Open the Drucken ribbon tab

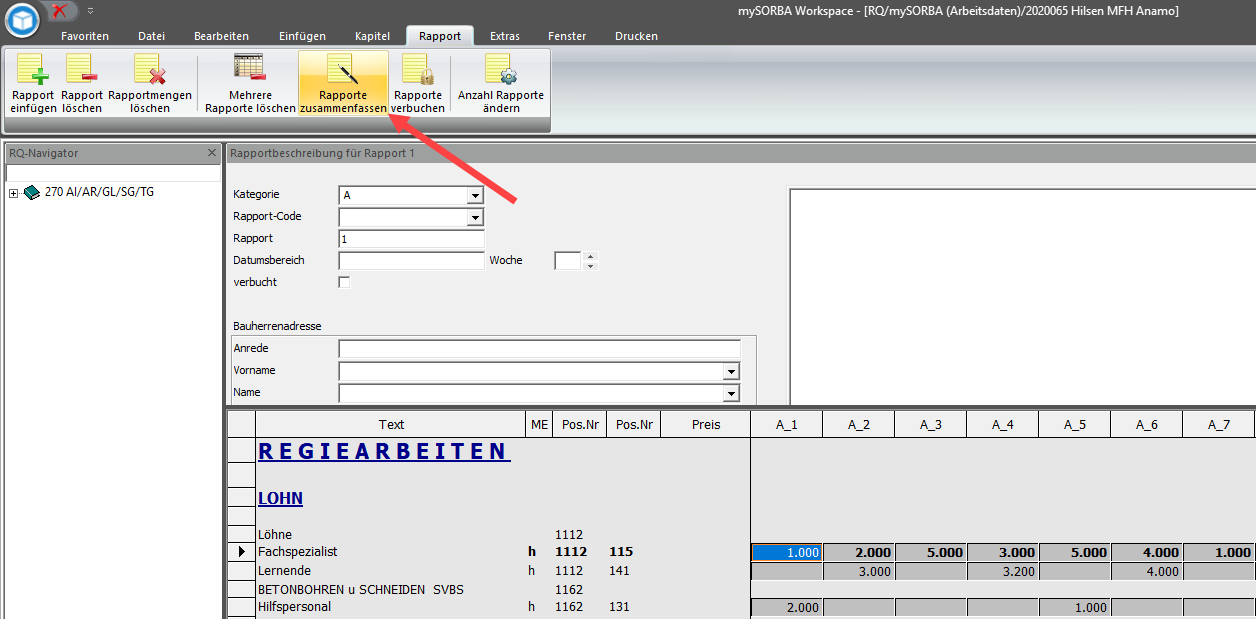(x=637, y=36)
